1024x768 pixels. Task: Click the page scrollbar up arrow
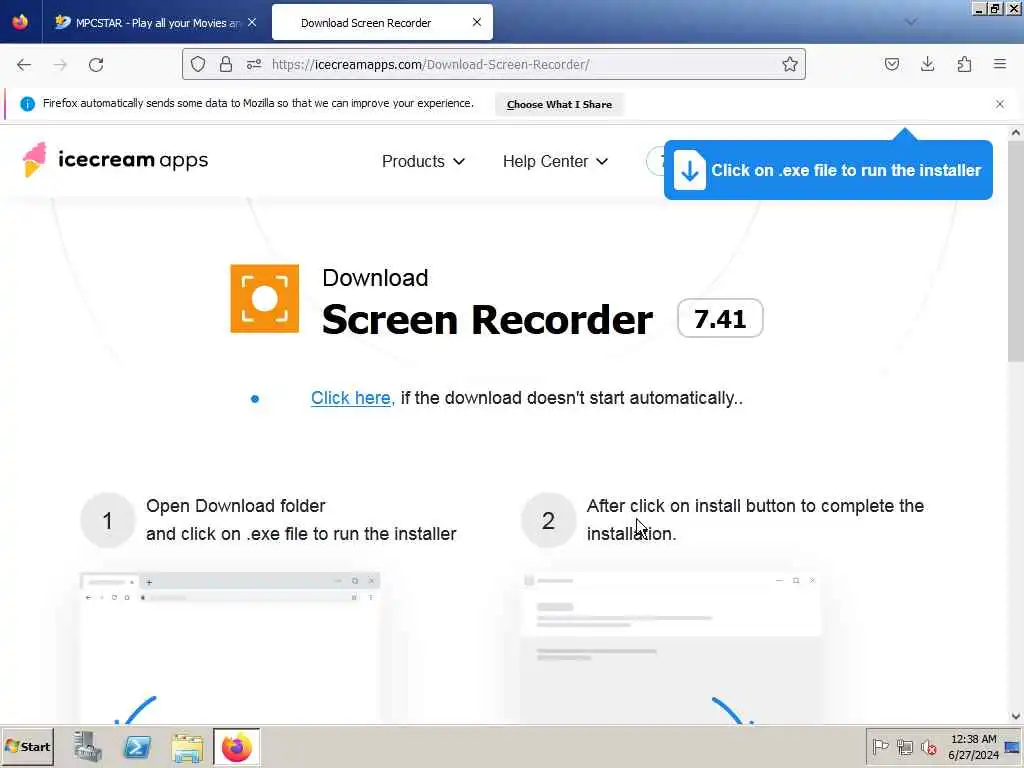[x=1016, y=133]
